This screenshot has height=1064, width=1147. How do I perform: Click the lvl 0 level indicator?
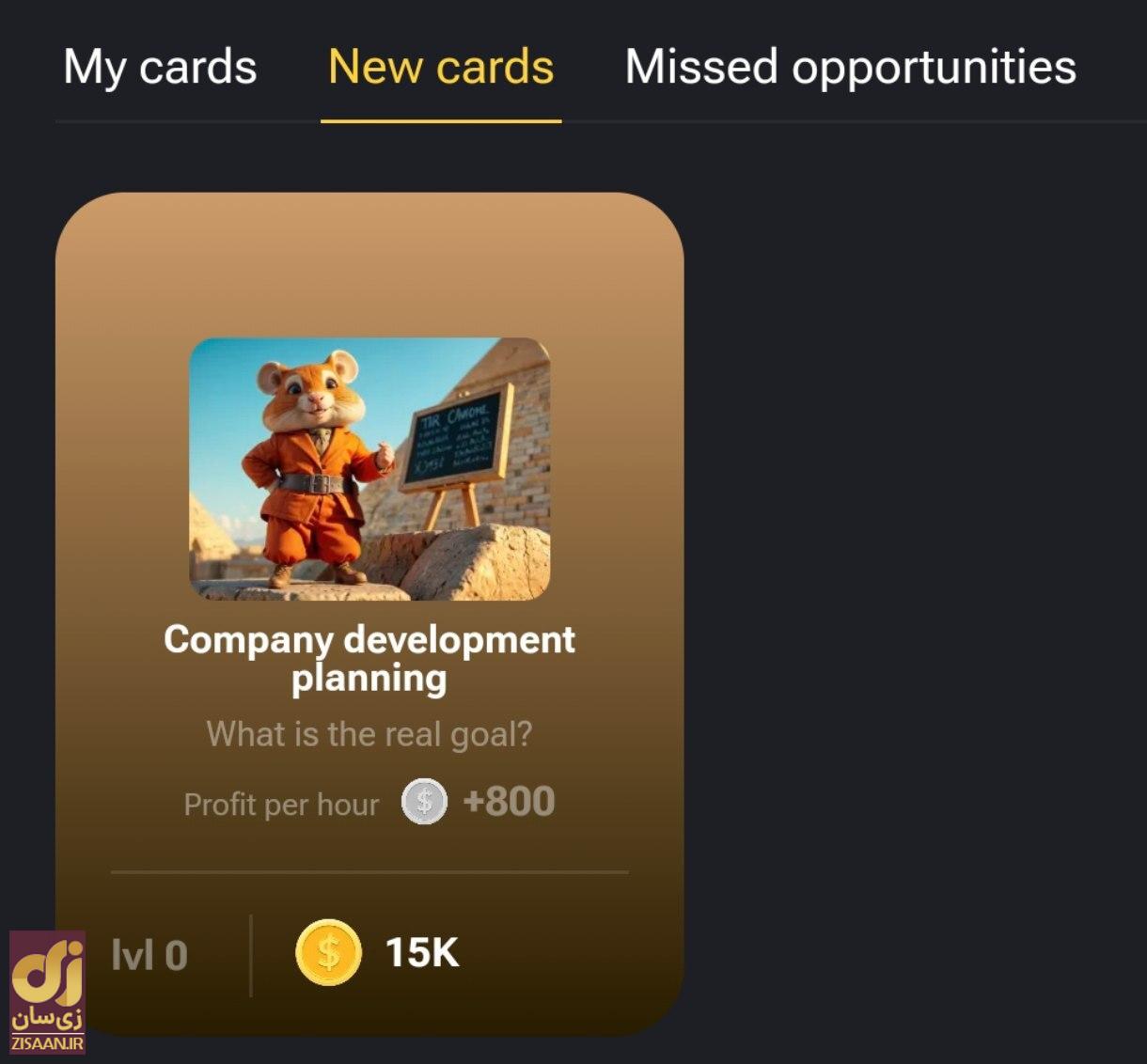(149, 956)
